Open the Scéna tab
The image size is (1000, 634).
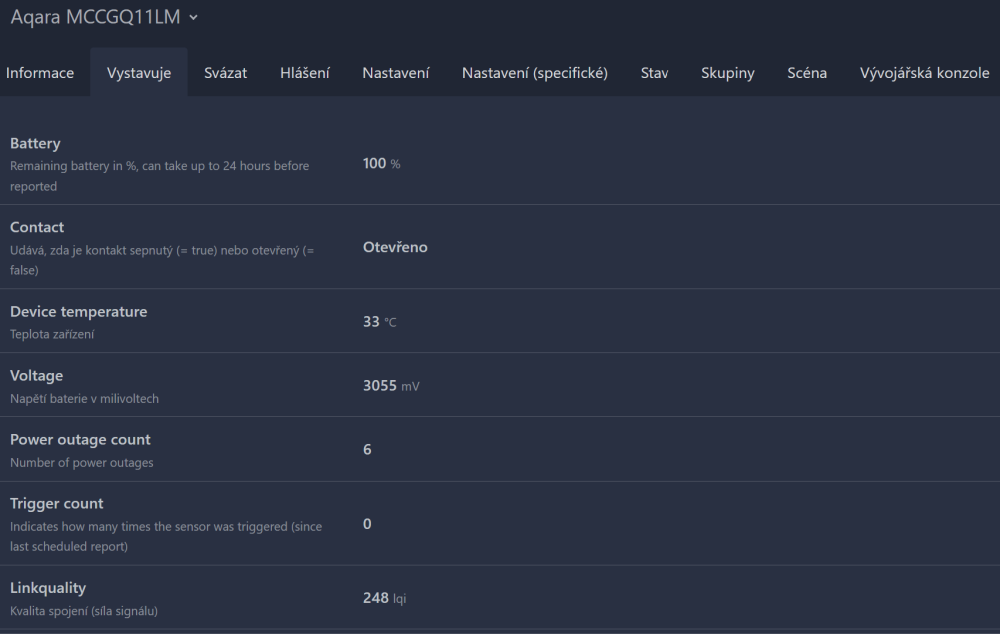coord(807,73)
